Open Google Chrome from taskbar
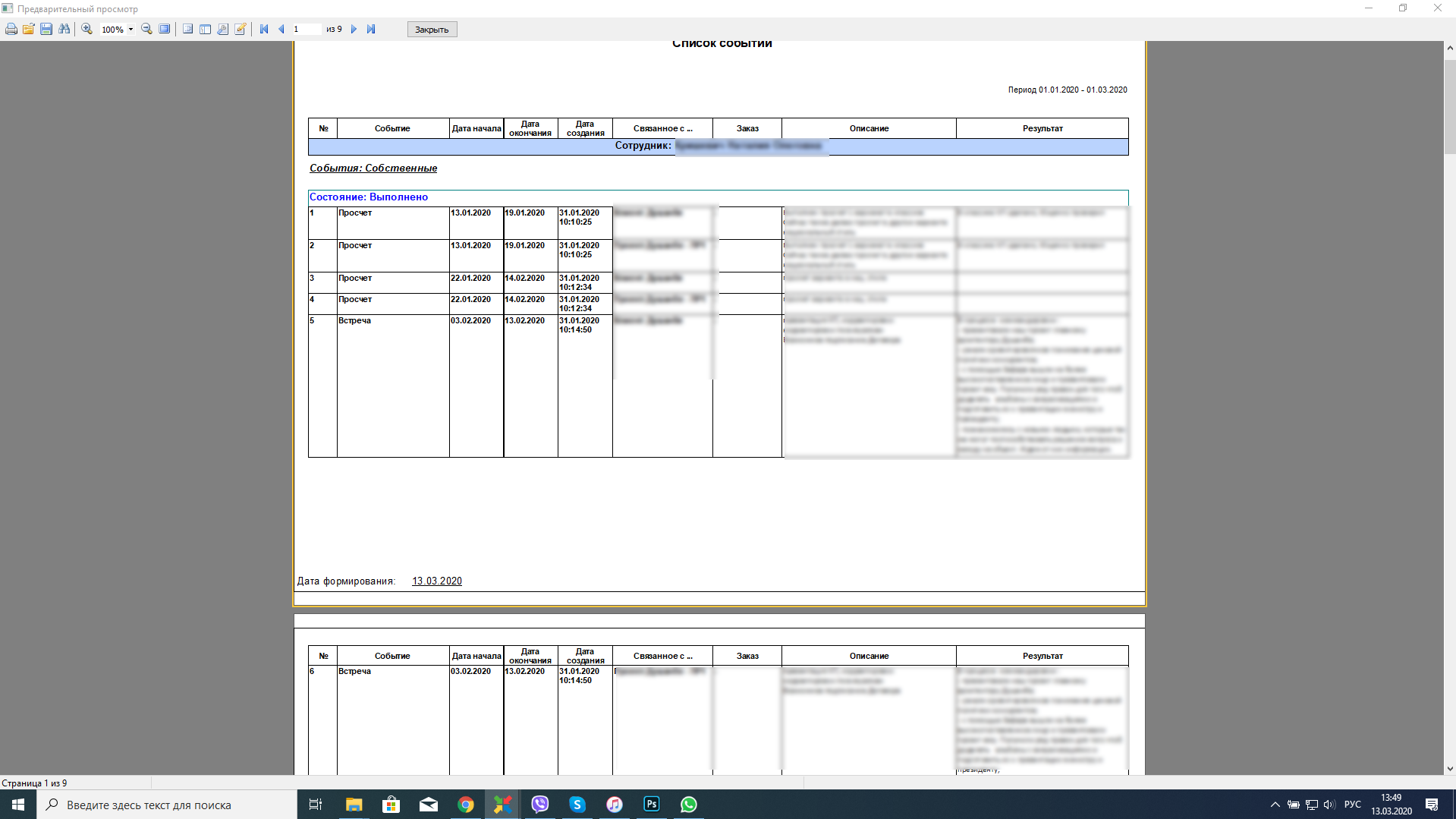Viewport: 1456px width, 819px height. point(466,805)
